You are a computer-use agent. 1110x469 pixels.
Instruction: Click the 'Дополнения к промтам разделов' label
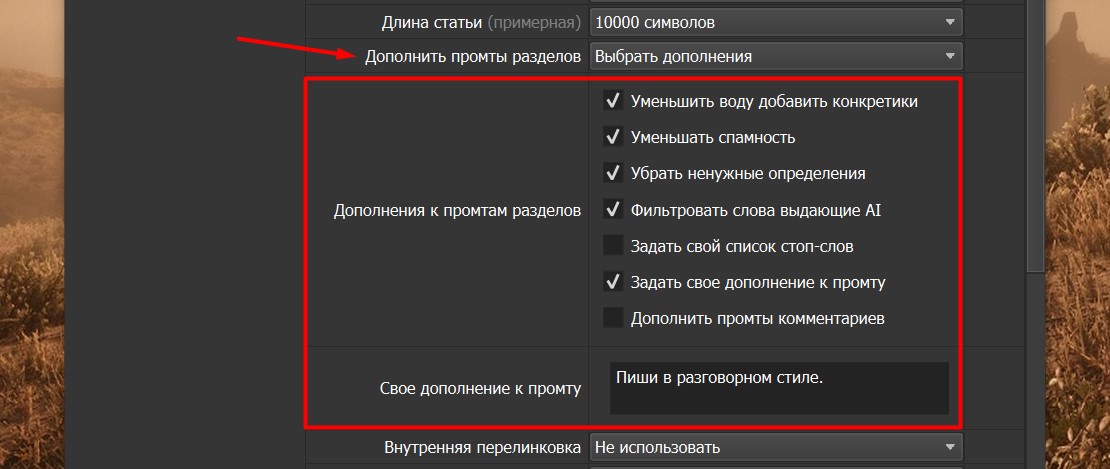(x=457, y=211)
